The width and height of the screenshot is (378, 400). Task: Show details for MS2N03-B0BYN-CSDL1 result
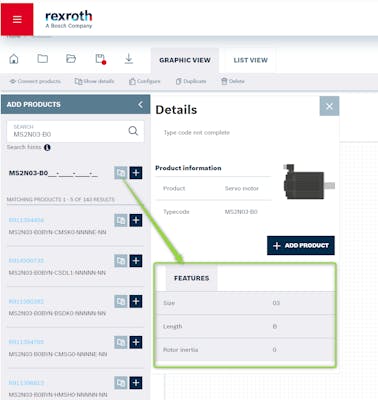121,261
